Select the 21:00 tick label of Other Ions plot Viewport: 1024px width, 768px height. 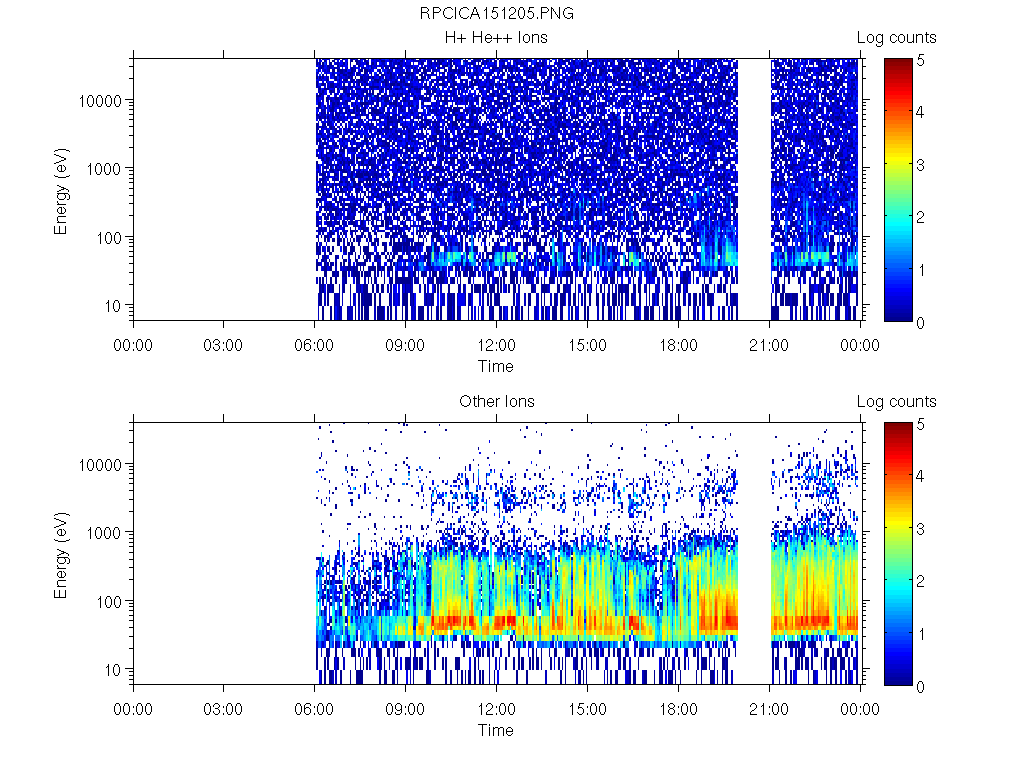click(x=769, y=709)
